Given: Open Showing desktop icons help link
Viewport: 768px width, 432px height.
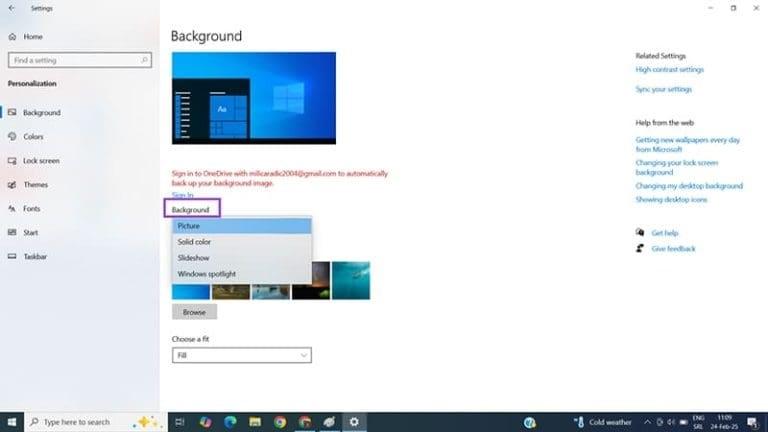Looking at the screenshot, I should click(671, 200).
